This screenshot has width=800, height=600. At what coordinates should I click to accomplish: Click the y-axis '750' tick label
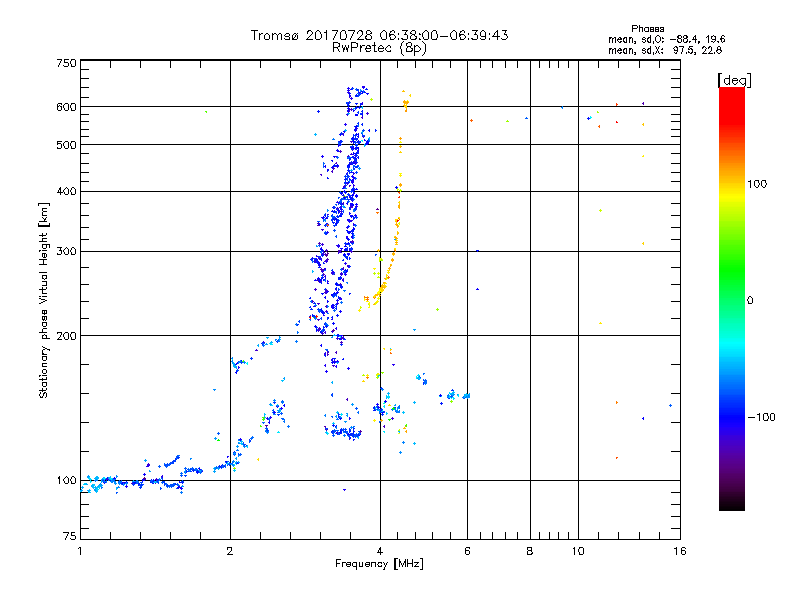(x=66, y=63)
